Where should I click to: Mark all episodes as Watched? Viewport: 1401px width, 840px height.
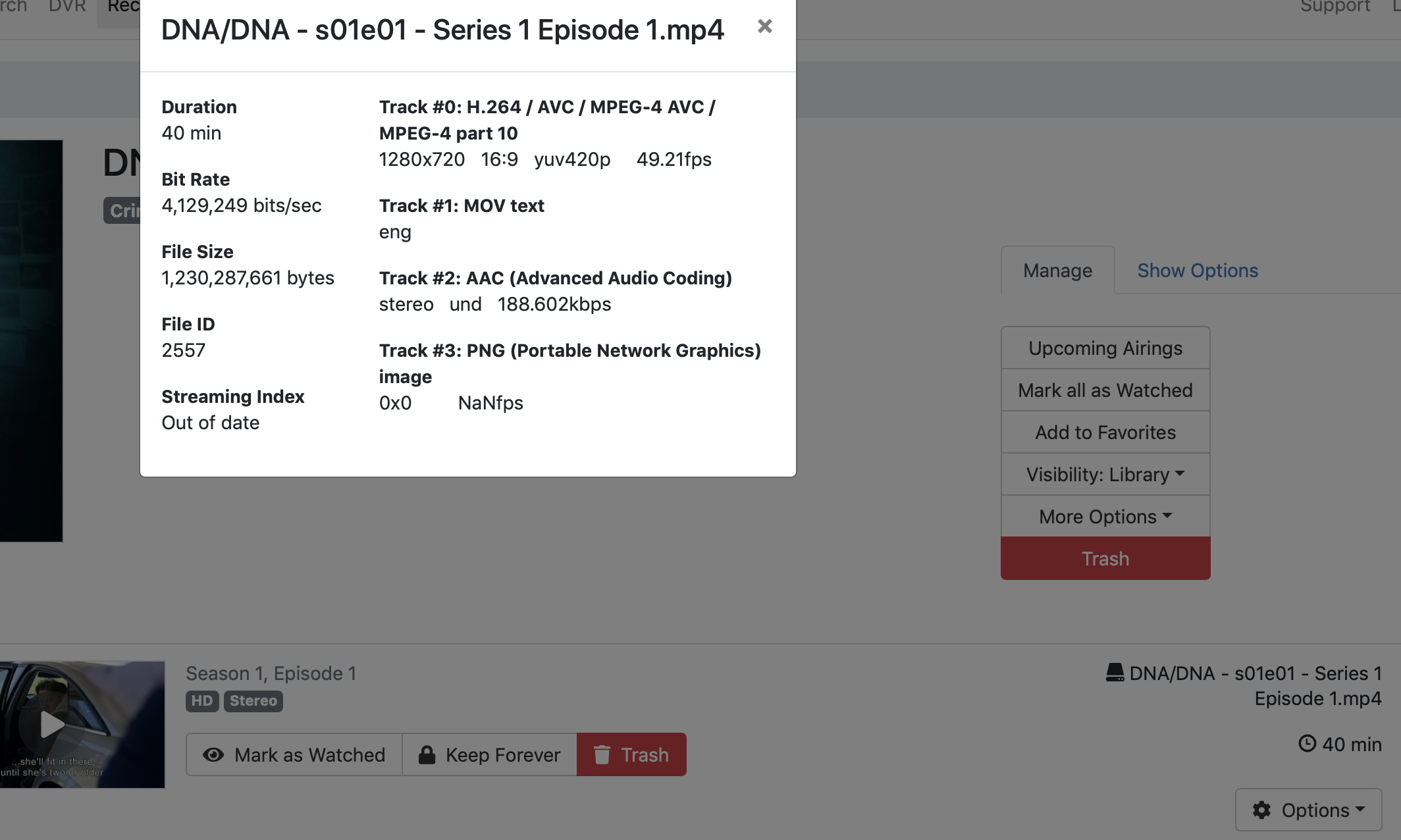(1105, 390)
